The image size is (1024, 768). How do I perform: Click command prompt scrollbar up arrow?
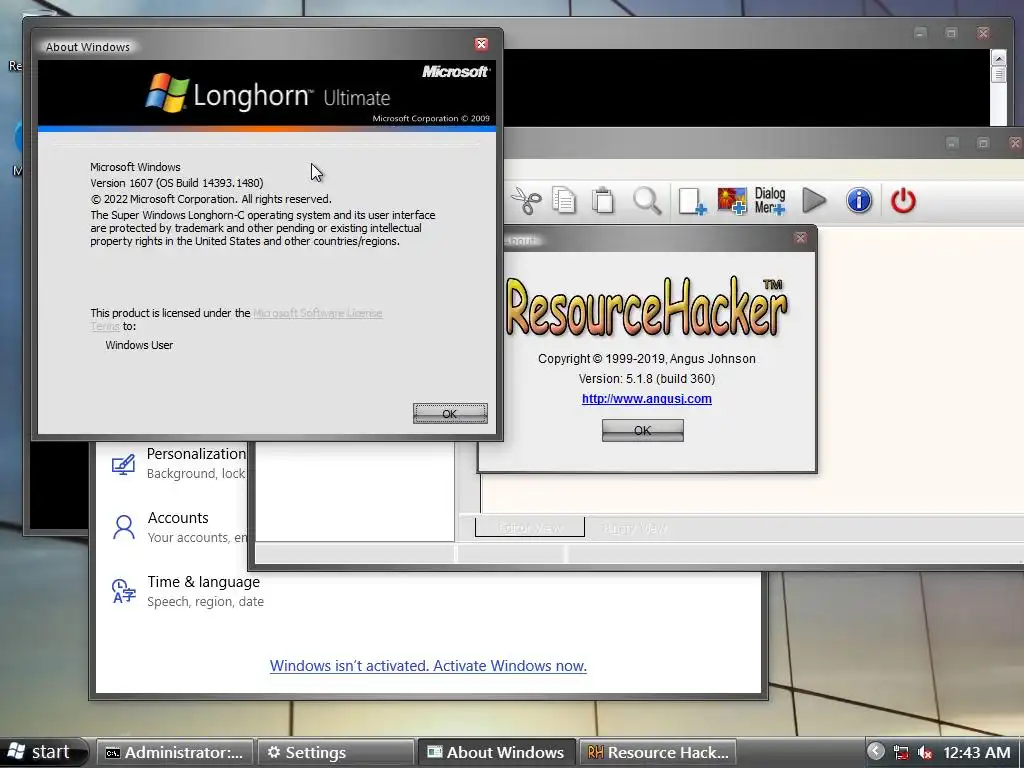[999, 58]
